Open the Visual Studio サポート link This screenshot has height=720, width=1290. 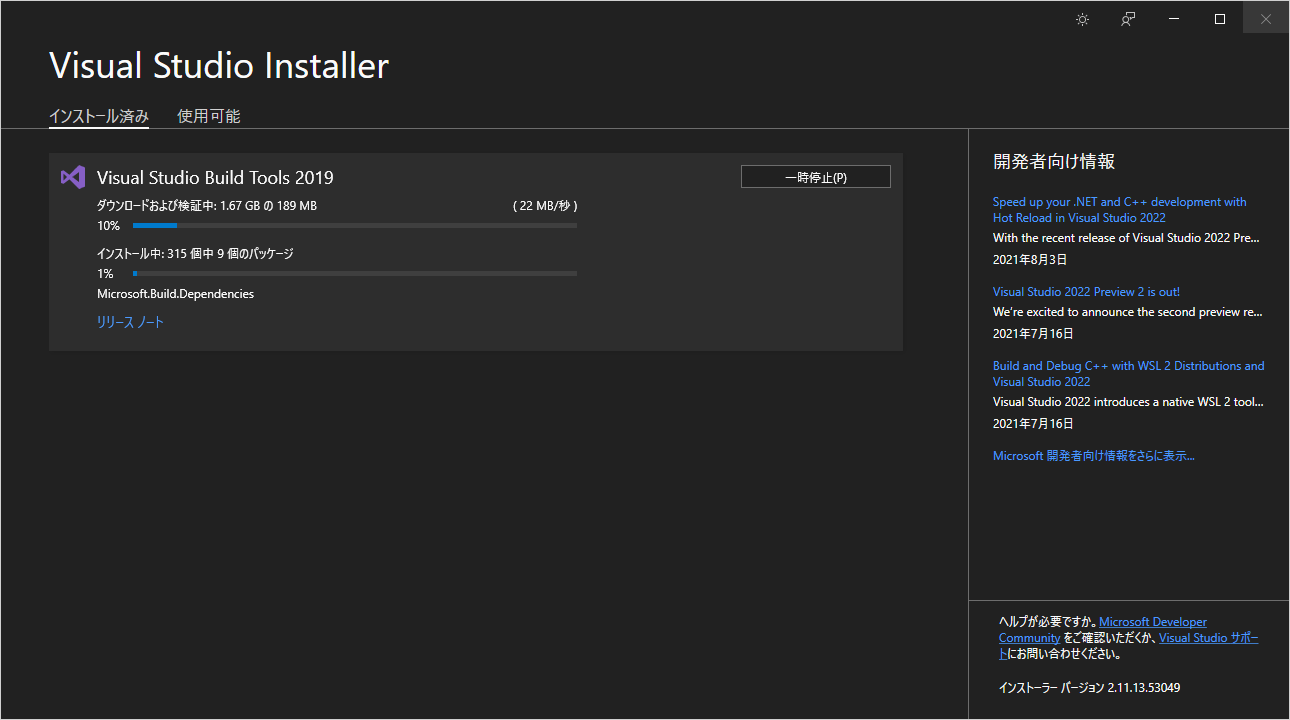(1209, 637)
